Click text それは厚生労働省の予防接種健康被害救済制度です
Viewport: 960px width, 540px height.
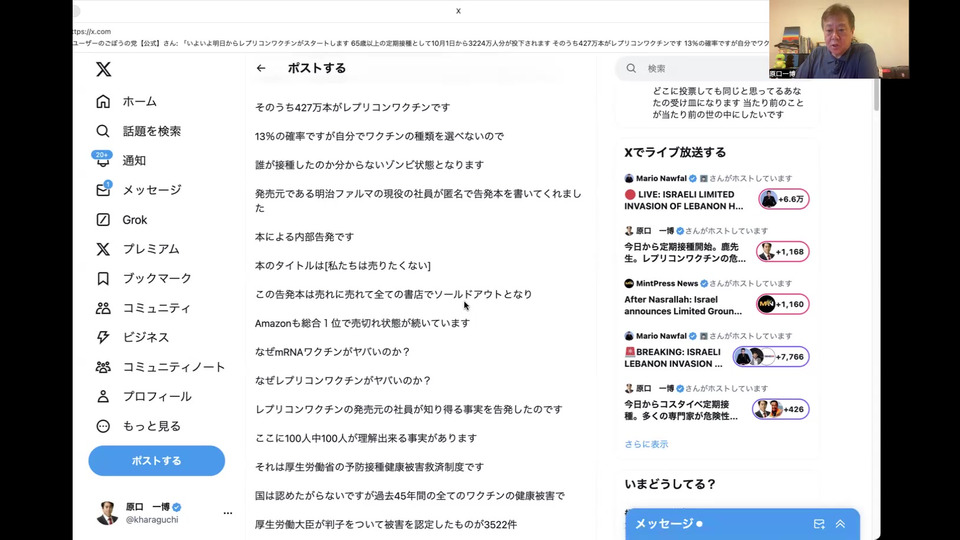pyautogui.click(x=369, y=467)
